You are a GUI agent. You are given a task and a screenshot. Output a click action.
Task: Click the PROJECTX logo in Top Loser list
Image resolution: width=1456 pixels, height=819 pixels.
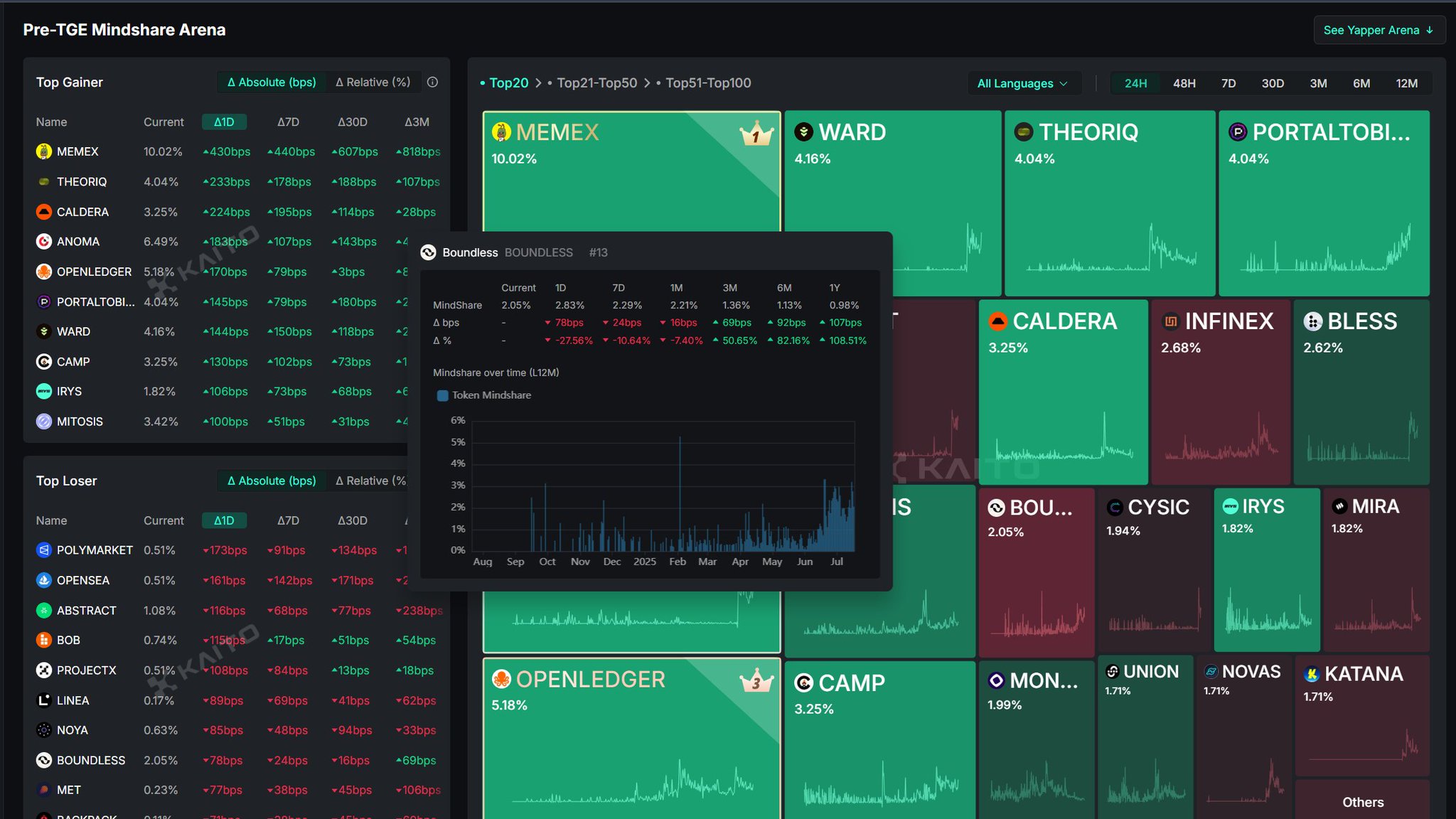(44, 670)
